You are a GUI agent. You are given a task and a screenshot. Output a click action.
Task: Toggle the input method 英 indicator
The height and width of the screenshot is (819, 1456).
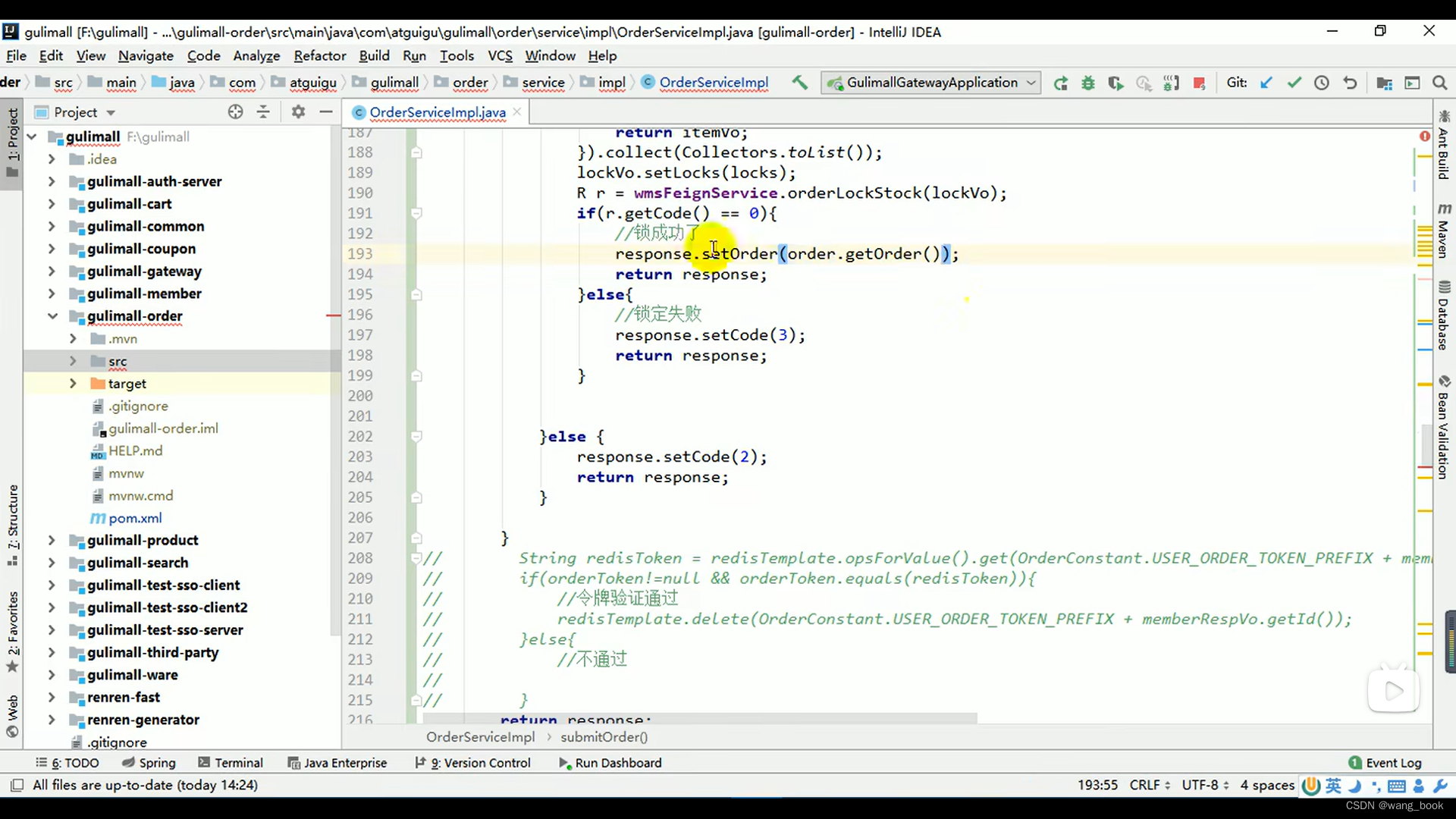coord(1333,786)
